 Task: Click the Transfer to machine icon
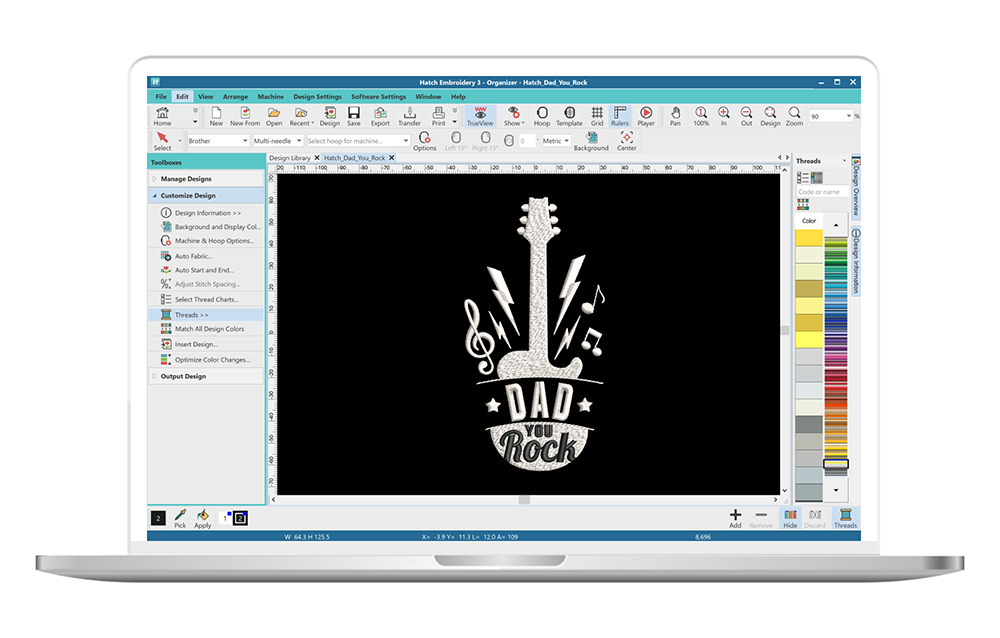click(x=409, y=116)
